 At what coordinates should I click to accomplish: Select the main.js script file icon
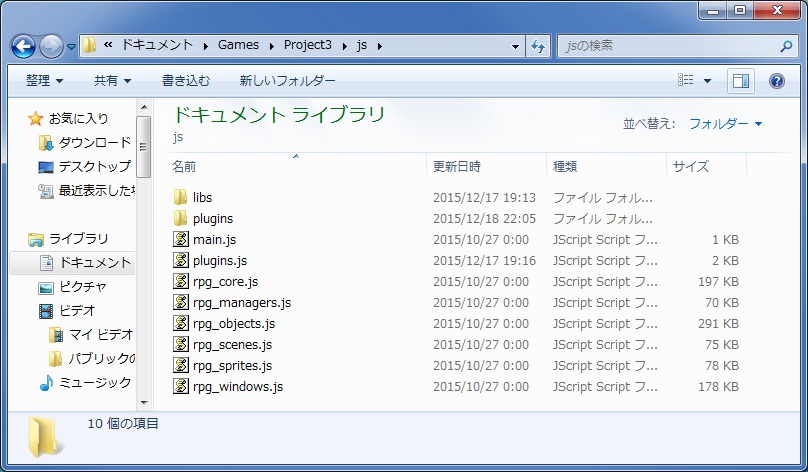point(181,239)
